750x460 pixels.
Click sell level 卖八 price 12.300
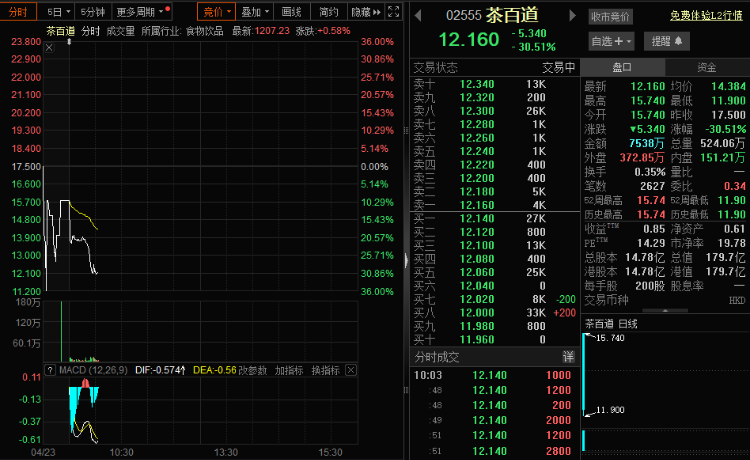coord(477,111)
